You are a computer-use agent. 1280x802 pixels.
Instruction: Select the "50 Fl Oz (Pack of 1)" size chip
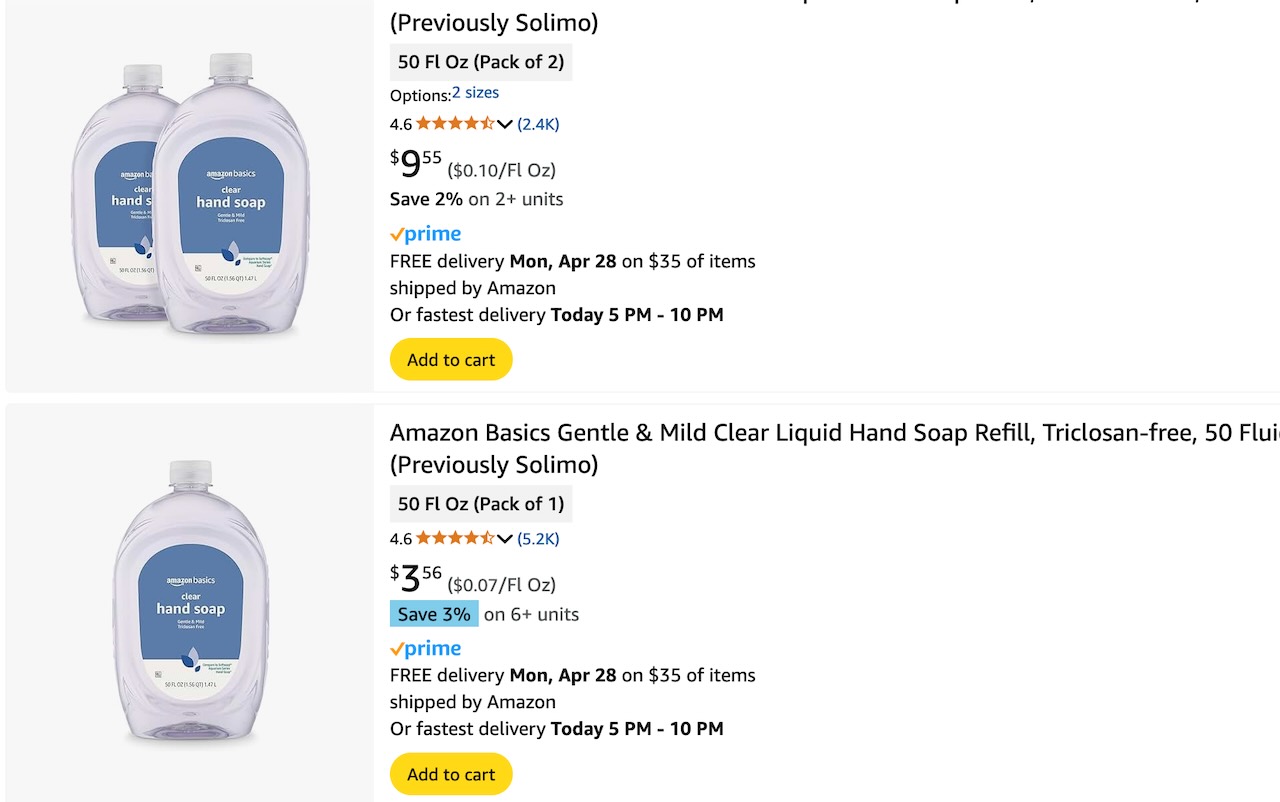tap(481, 504)
